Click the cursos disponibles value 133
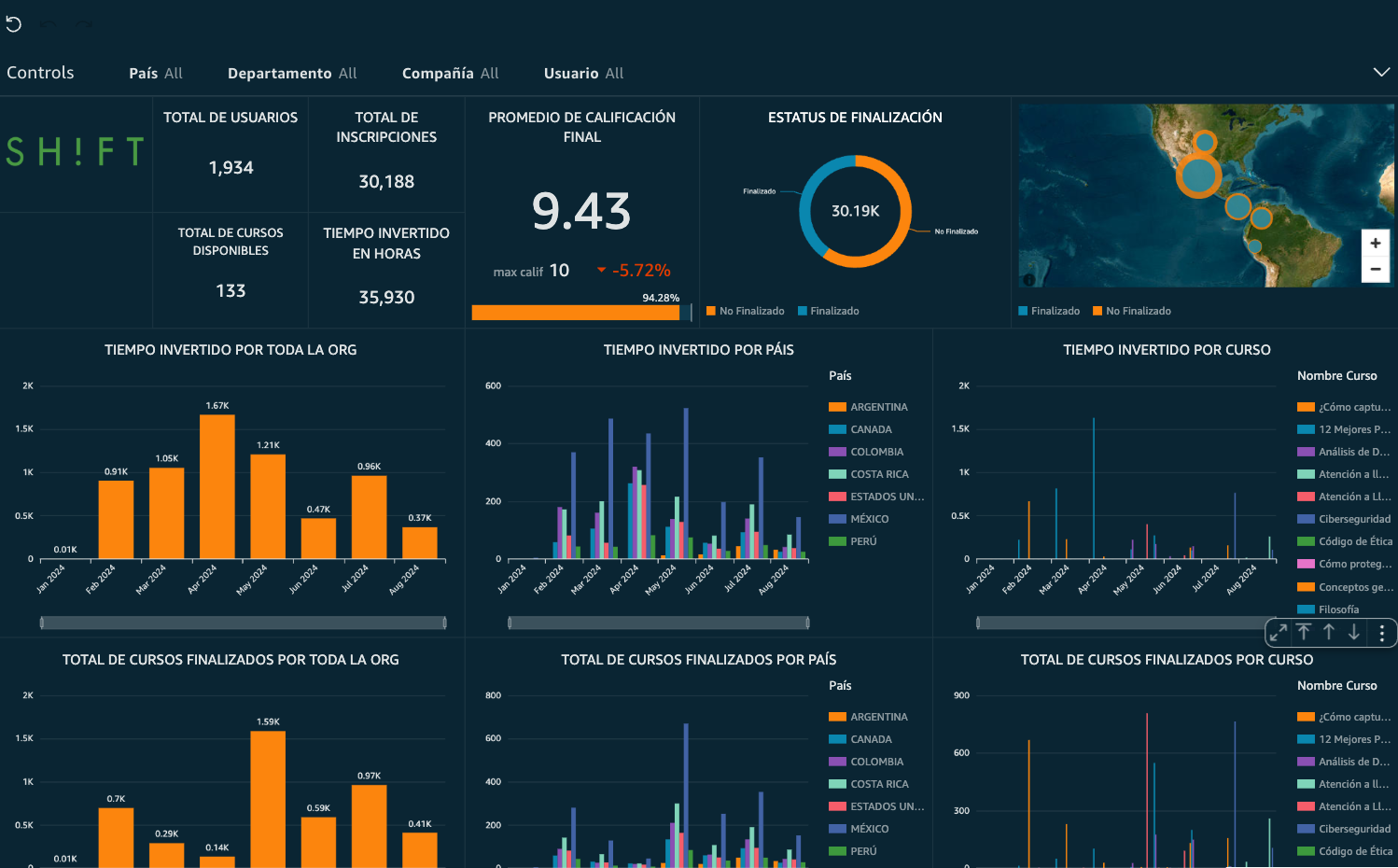 pyautogui.click(x=231, y=291)
